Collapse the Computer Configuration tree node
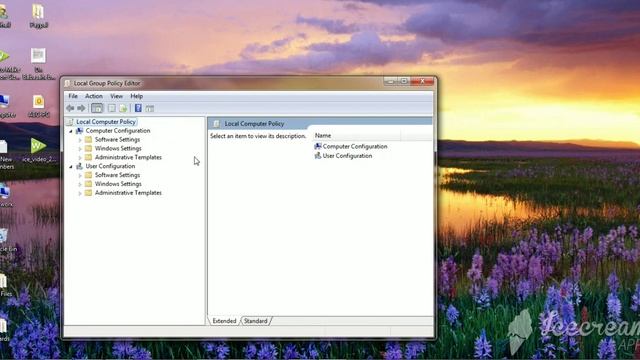Image resolution: width=640 pixels, height=360 pixels. tap(71, 131)
